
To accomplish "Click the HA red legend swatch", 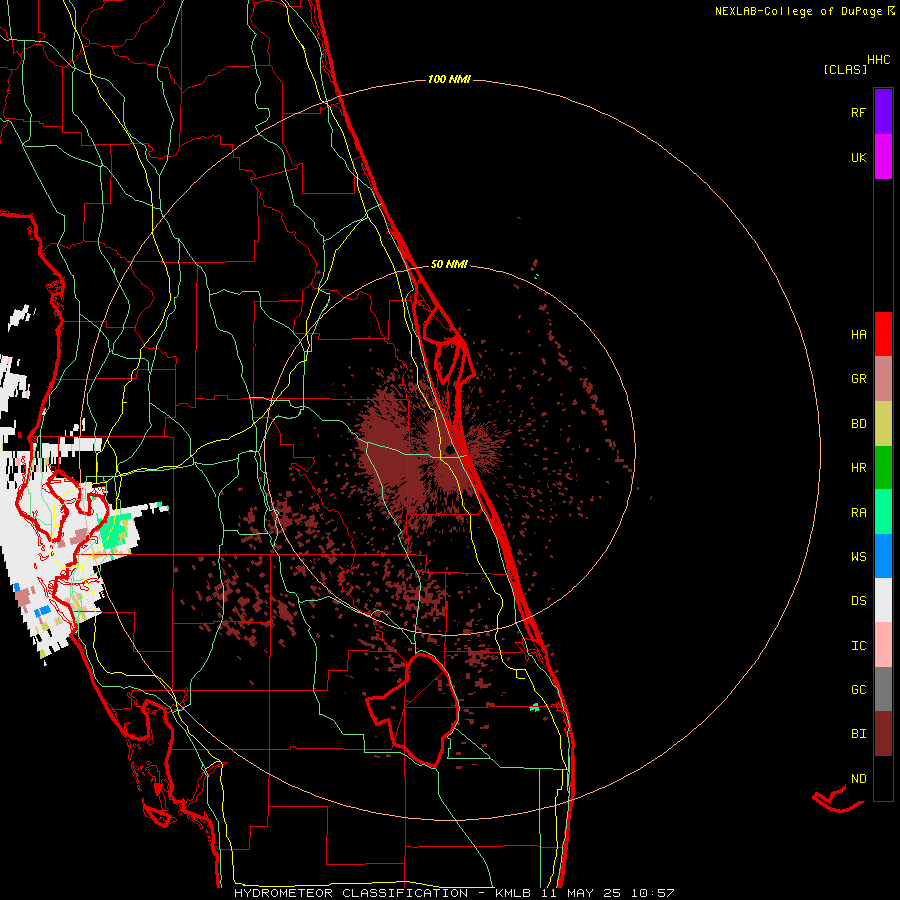I will pyautogui.click(x=883, y=334).
